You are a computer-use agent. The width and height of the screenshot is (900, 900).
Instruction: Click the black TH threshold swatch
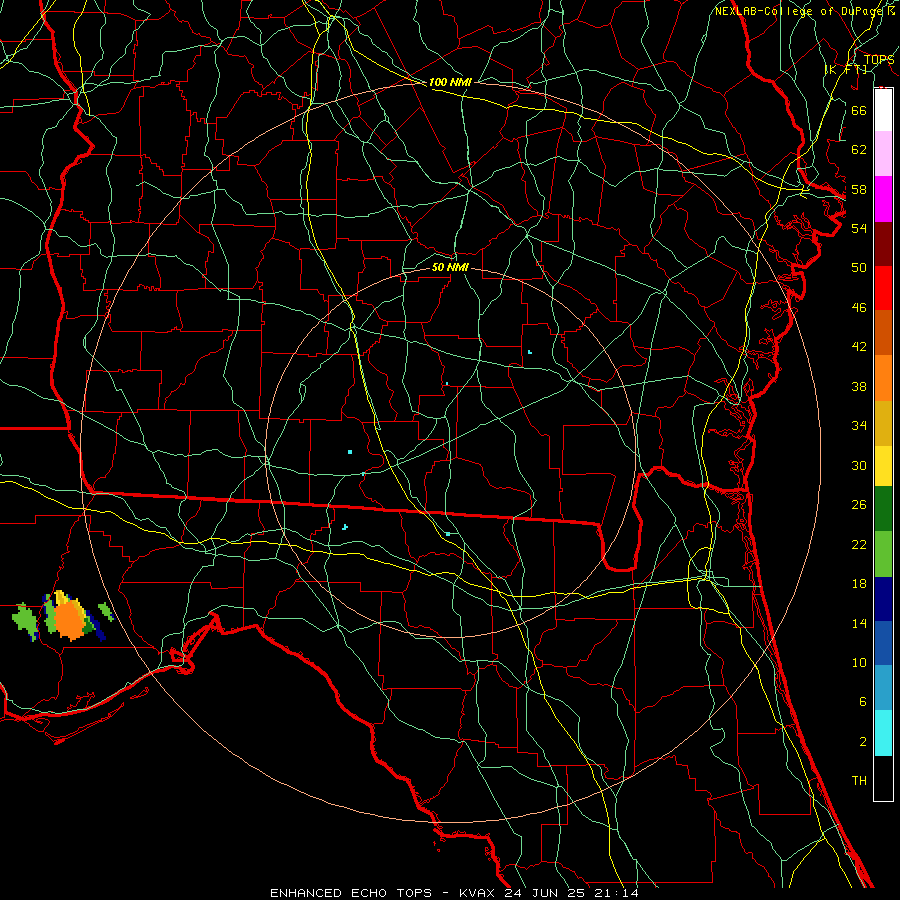(883, 777)
